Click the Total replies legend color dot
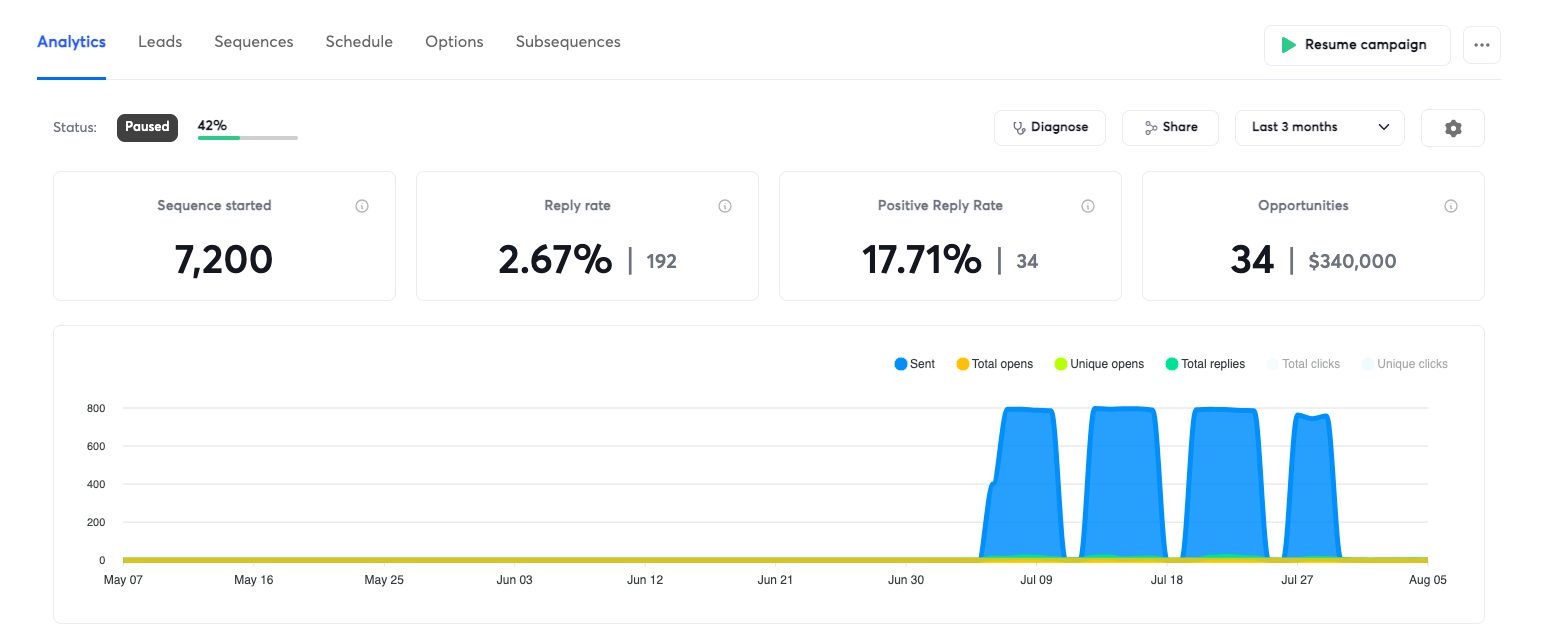Image resolution: width=1547 pixels, height=639 pixels. 1172,364
